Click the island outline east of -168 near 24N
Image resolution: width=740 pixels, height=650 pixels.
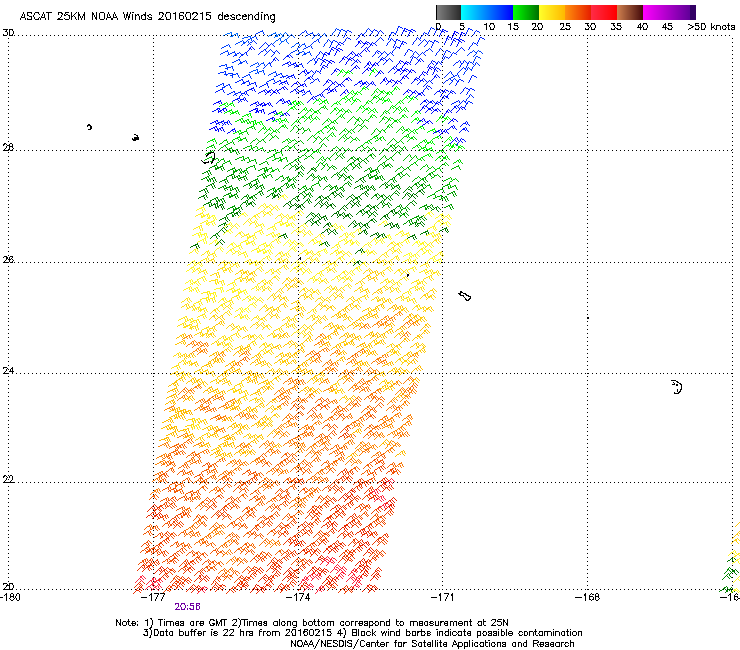[x=677, y=387]
